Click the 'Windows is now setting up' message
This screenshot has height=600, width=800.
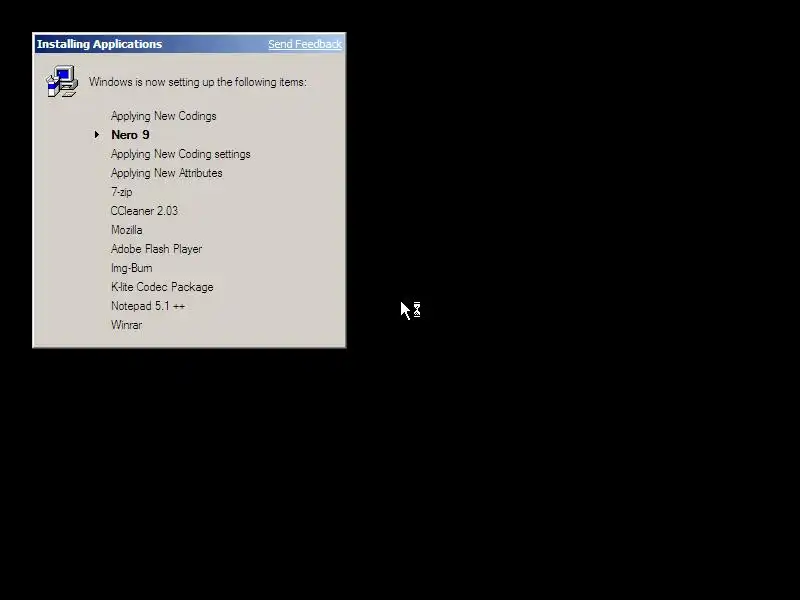click(197, 82)
